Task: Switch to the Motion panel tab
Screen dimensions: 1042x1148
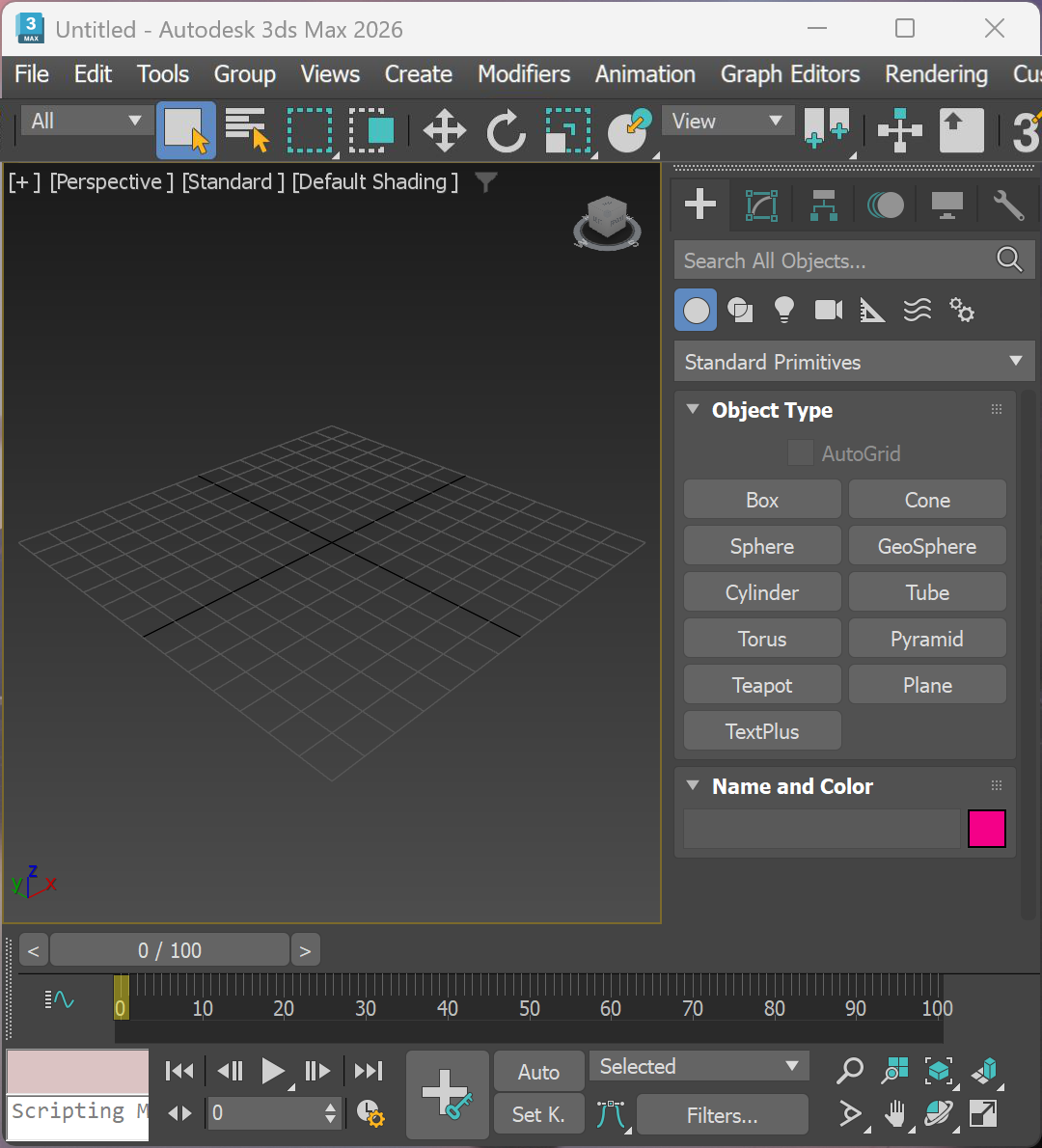Action: point(886,205)
